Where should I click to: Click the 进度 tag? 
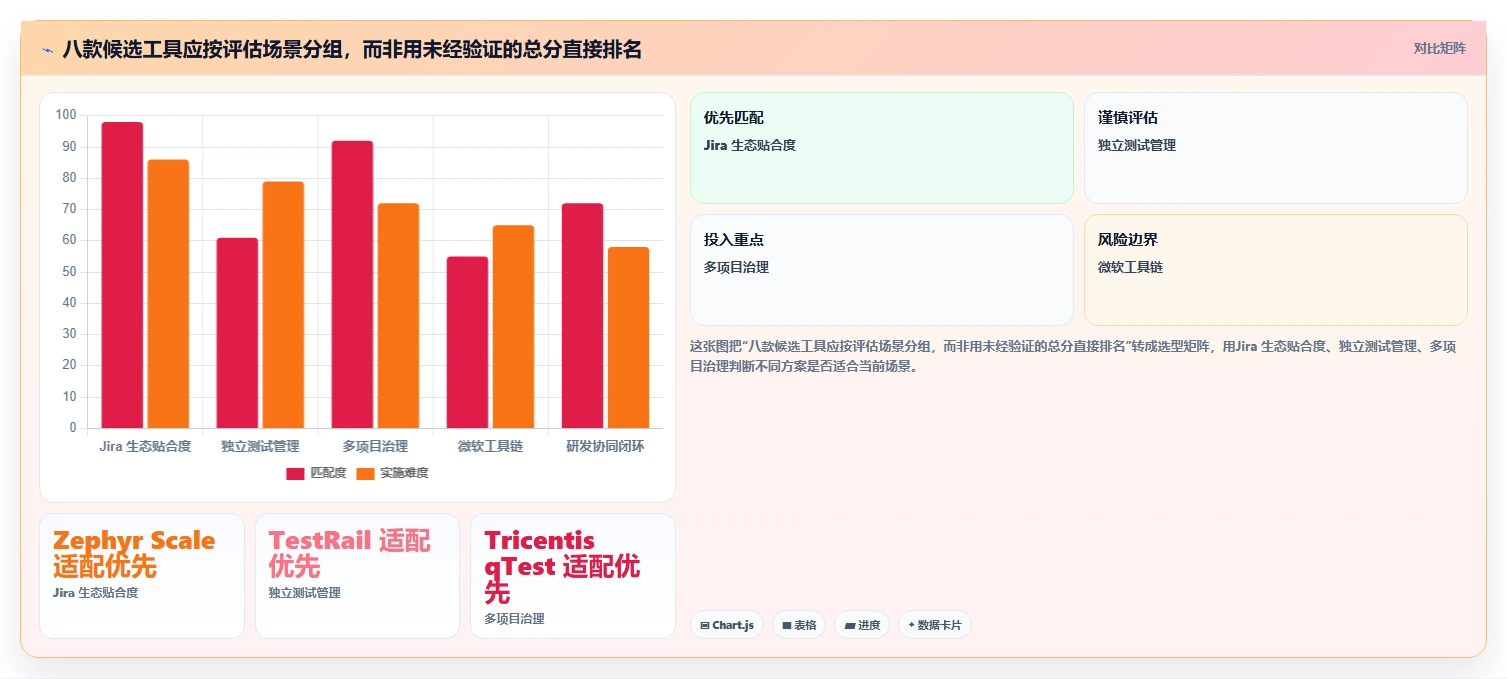tap(862, 625)
